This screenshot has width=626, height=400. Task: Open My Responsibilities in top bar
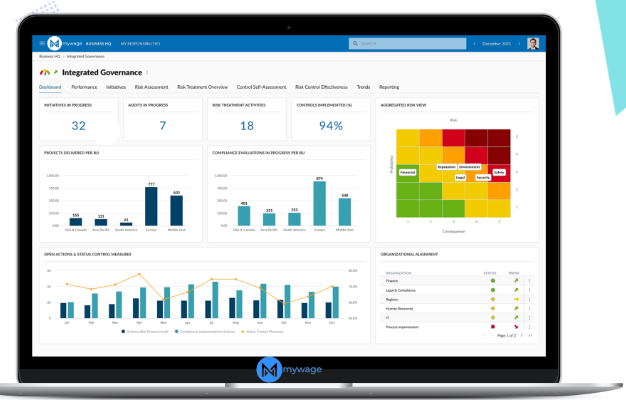(141, 44)
